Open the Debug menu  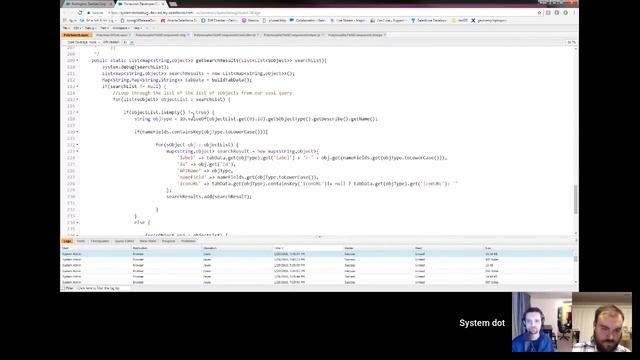tap(90, 28)
